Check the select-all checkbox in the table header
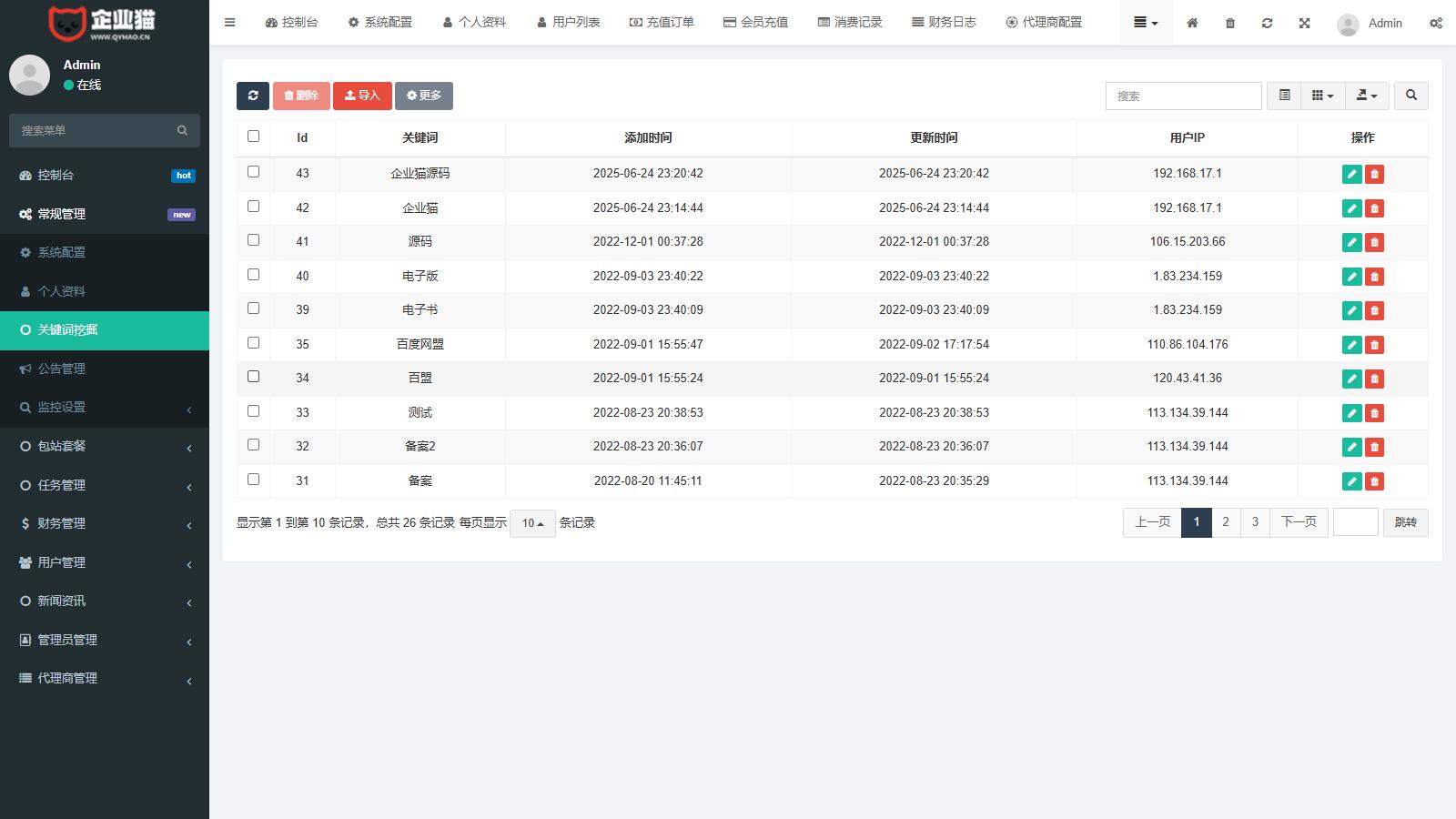 pyautogui.click(x=253, y=136)
